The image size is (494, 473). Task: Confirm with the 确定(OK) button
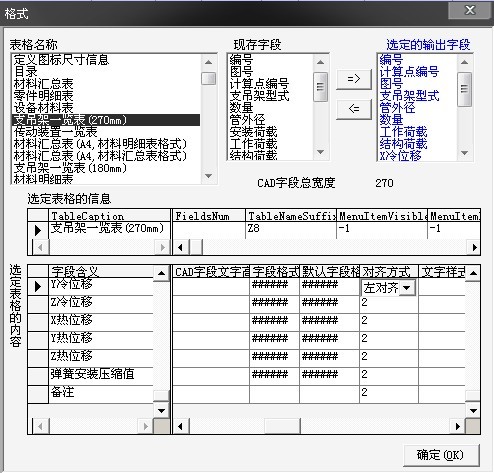pos(441,455)
